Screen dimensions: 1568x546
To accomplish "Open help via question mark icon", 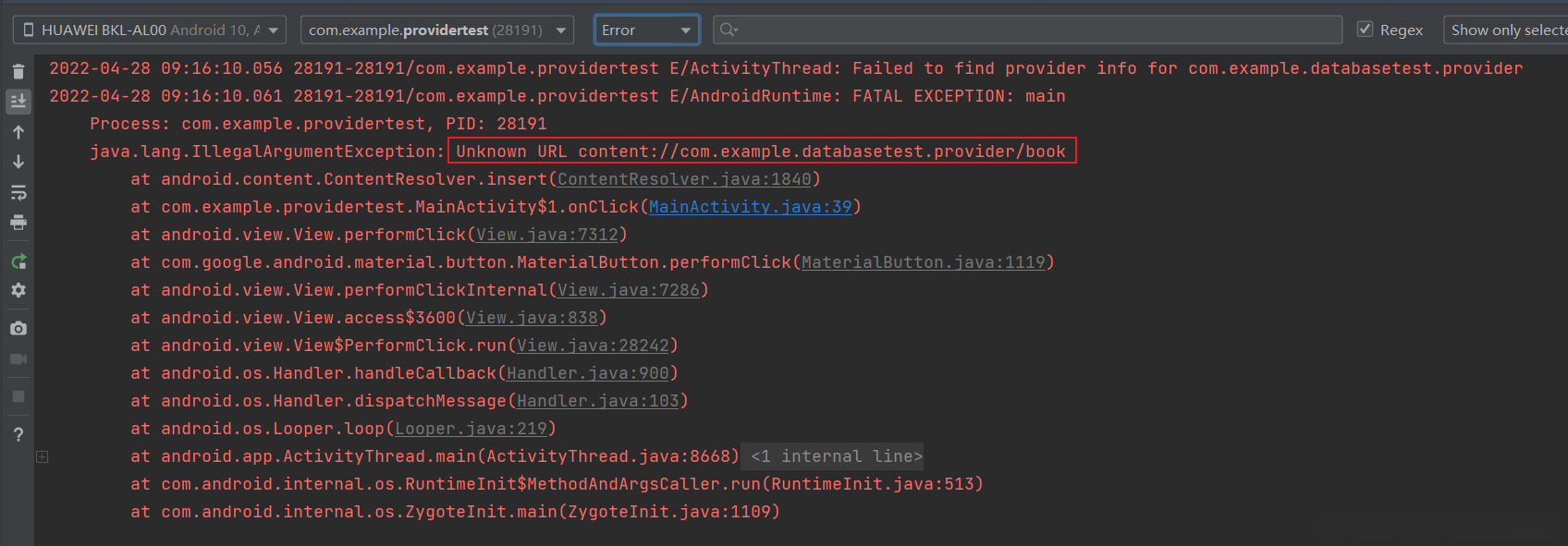I will pyautogui.click(x=18, y=434).
